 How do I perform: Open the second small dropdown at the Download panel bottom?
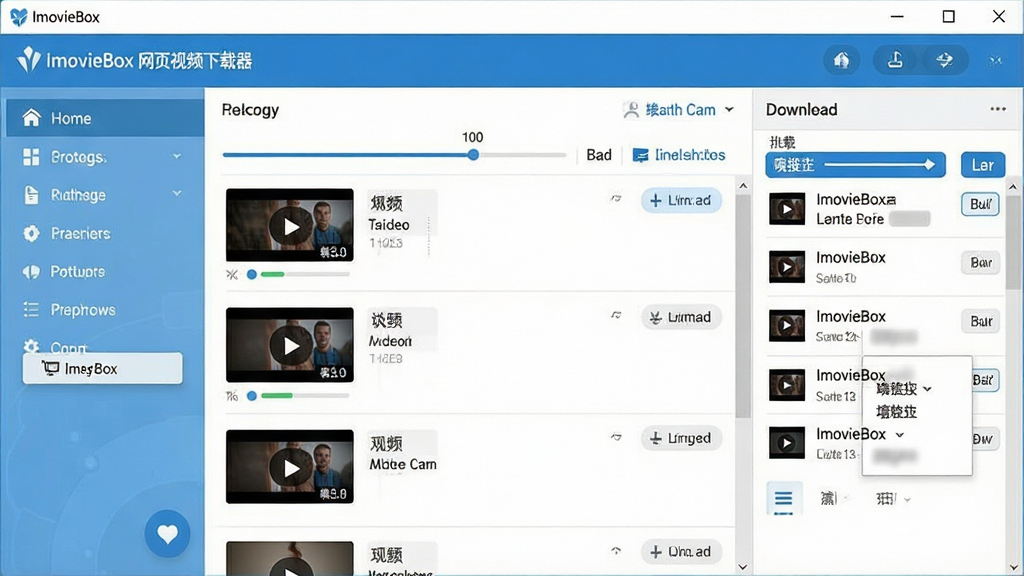point(893,499)
